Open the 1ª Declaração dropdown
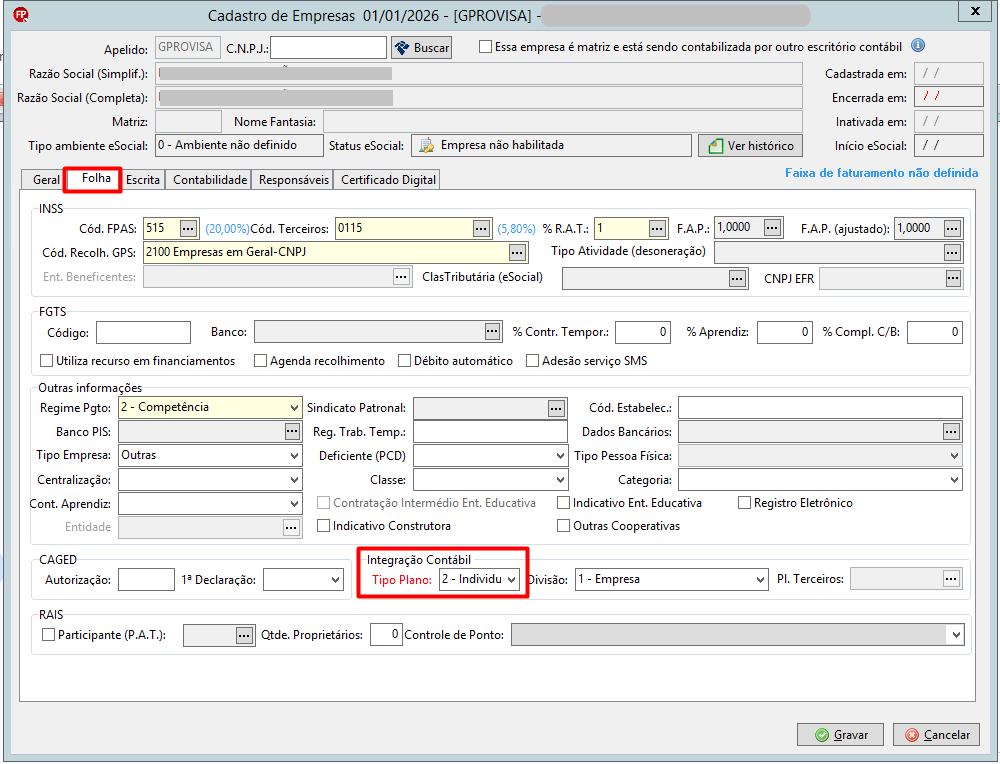Viewport: 1000px width, 764px height. 336,580
